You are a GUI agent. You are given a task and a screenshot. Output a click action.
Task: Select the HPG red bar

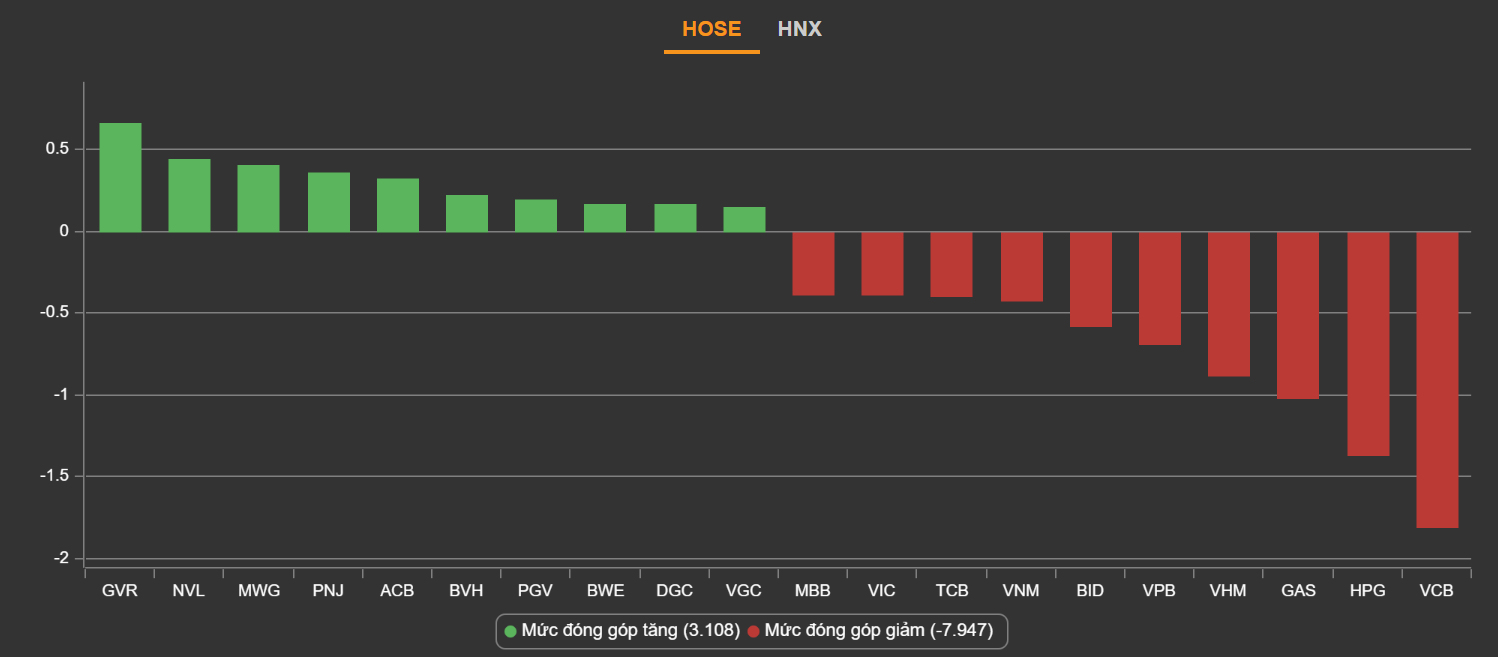point(1368,343)
